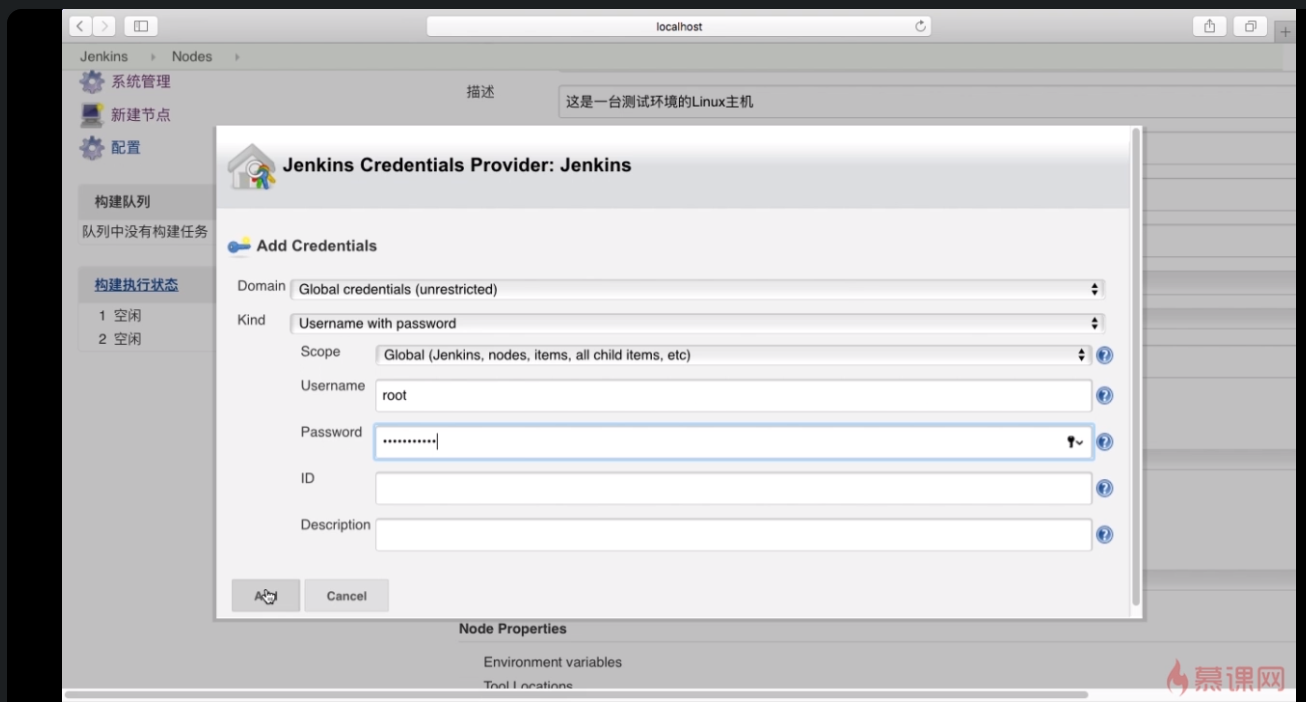Screen dimensions: 1306x702
Task: Open the 新建节点 link
Action: point(141,115)
